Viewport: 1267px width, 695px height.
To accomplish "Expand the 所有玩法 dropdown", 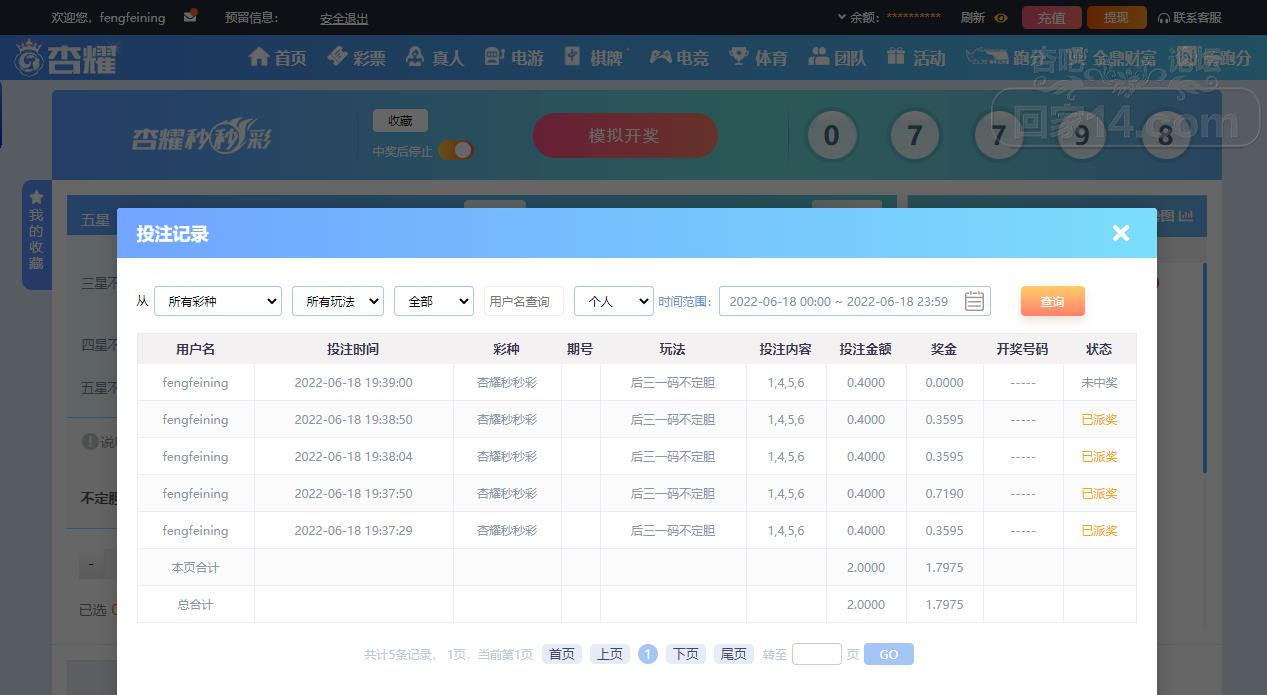I will coord(337,301).
